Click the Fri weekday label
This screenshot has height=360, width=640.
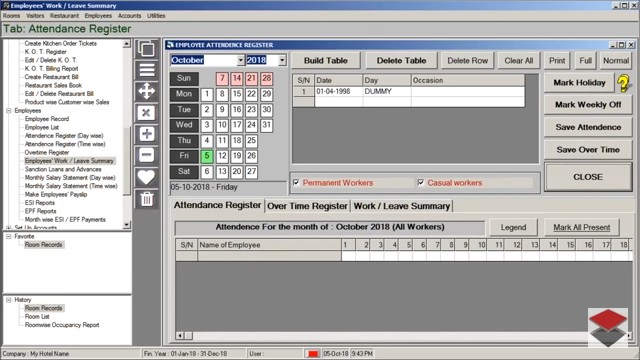(184, 156)
